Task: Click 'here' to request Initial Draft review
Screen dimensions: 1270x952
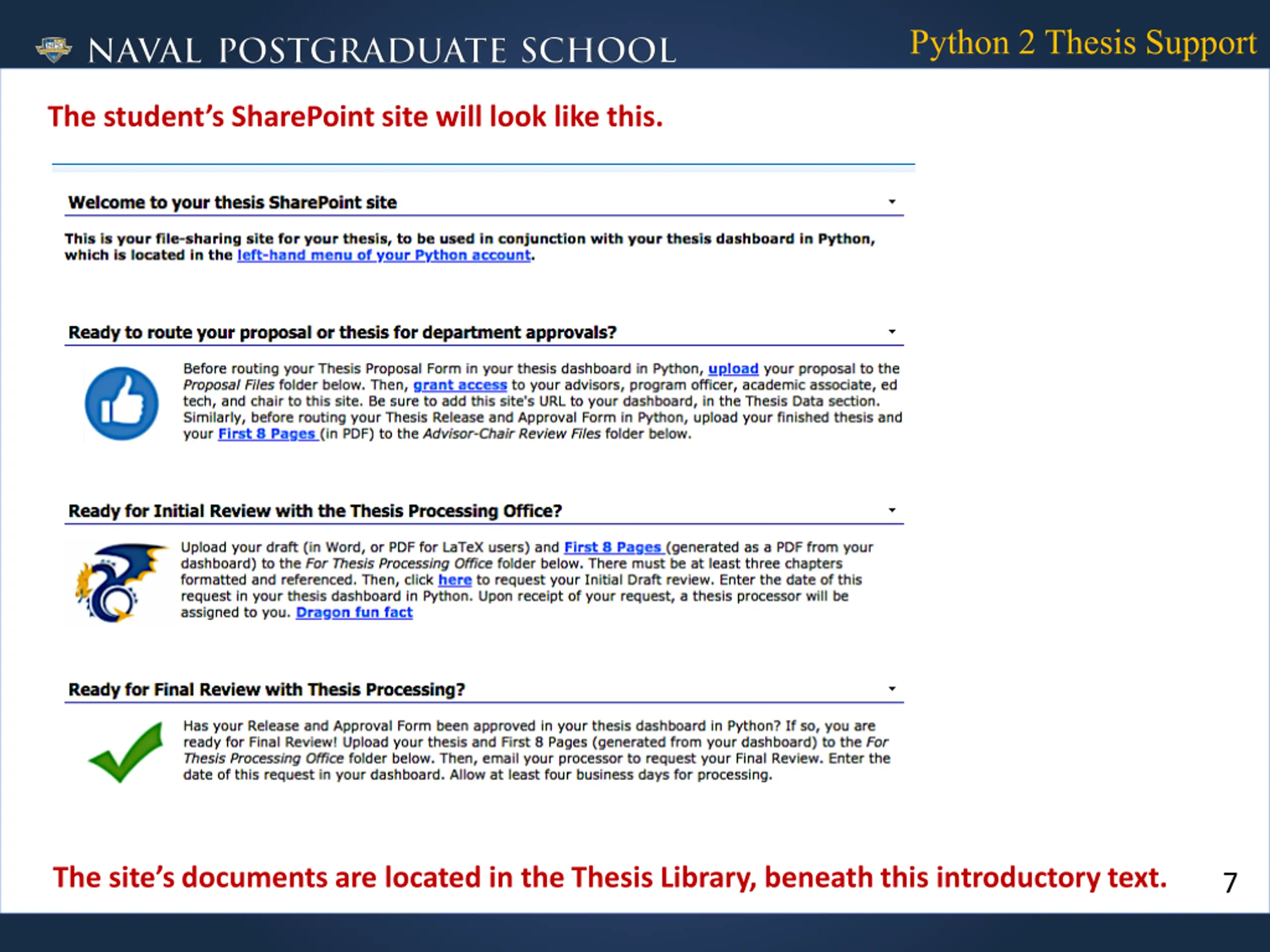Action: [x=455, y=580]
